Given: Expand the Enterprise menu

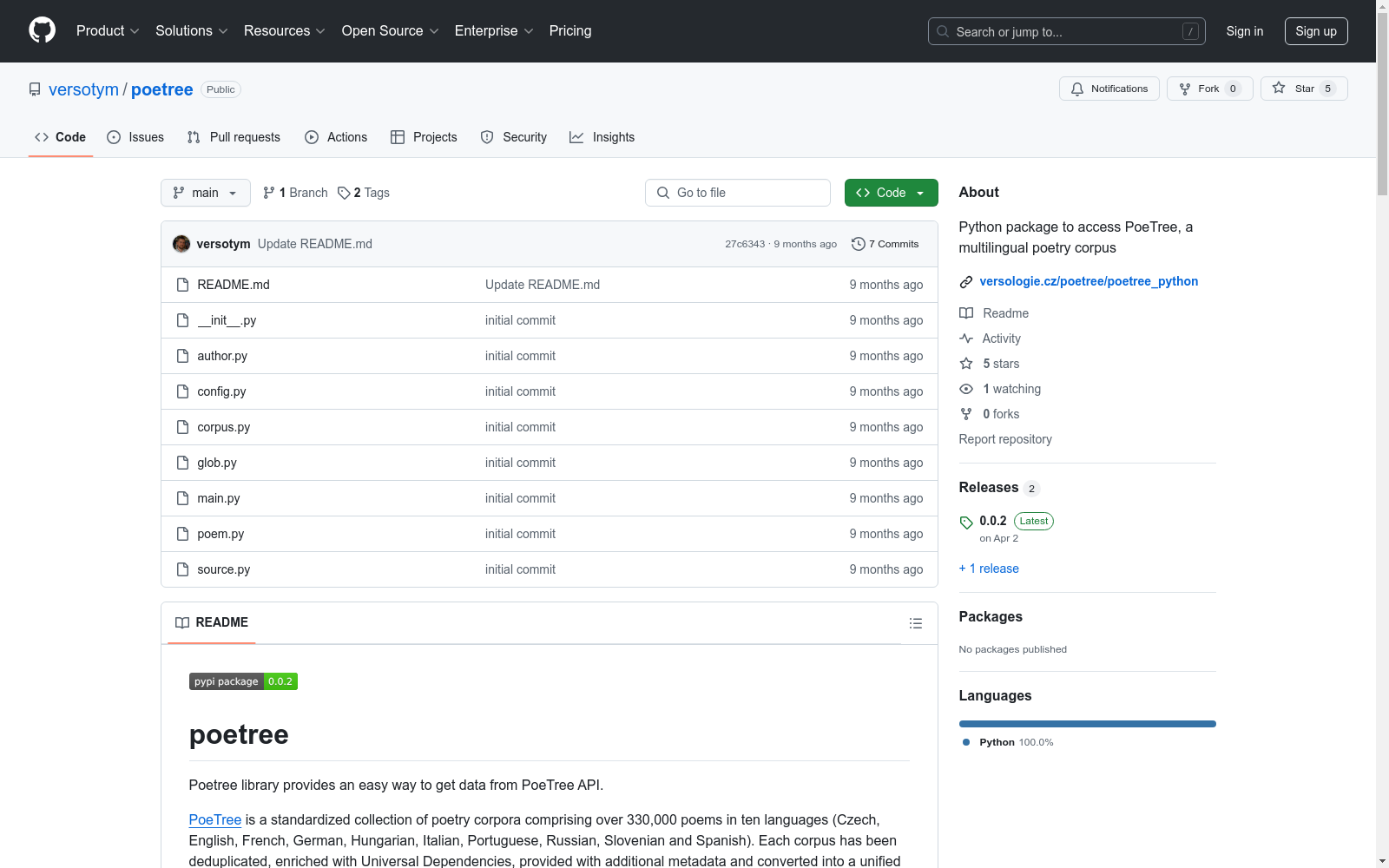Looking at the screenshot, I should tap(494, 30).
